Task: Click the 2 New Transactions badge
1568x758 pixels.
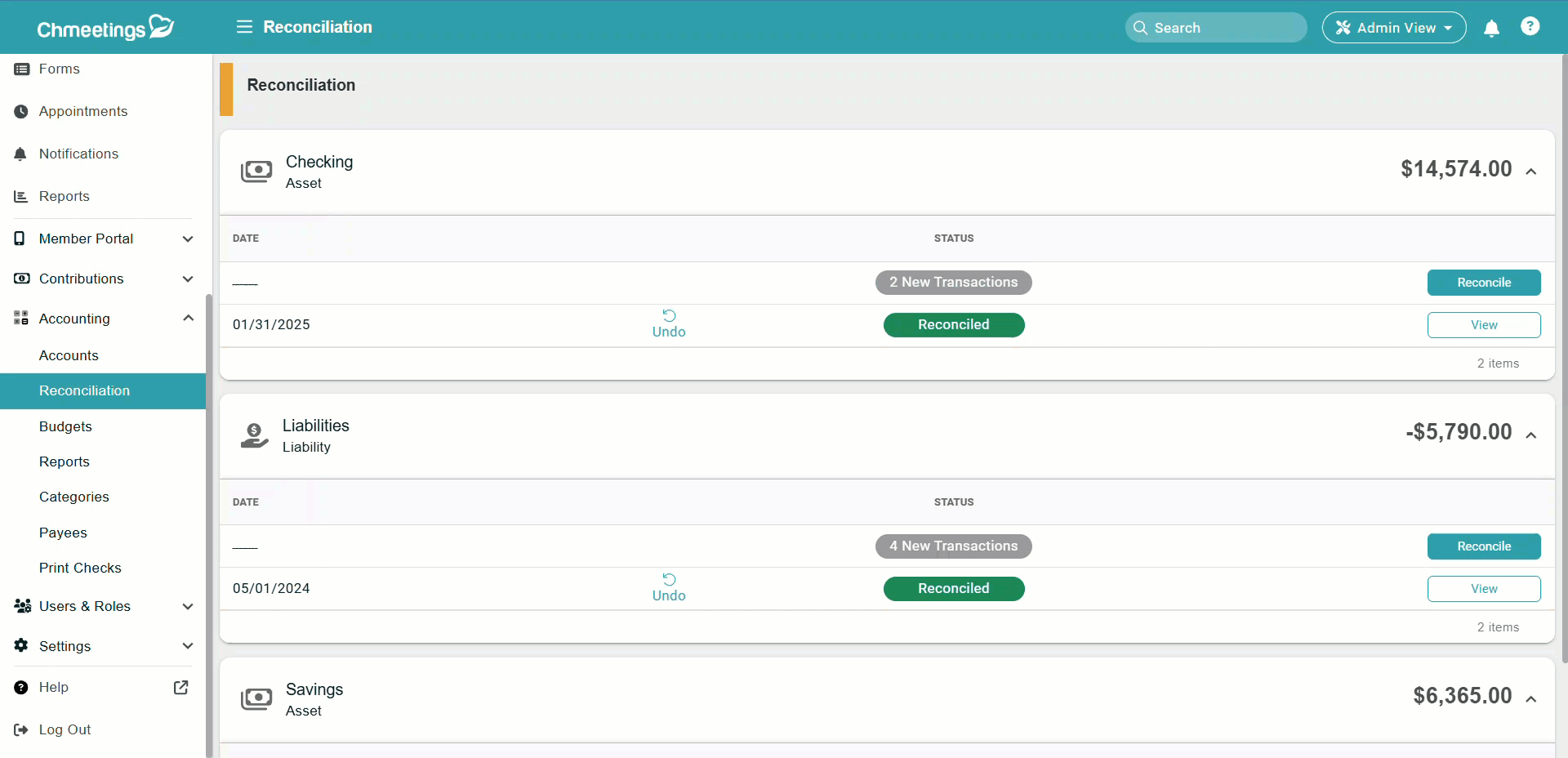Action: click(953, 283)
